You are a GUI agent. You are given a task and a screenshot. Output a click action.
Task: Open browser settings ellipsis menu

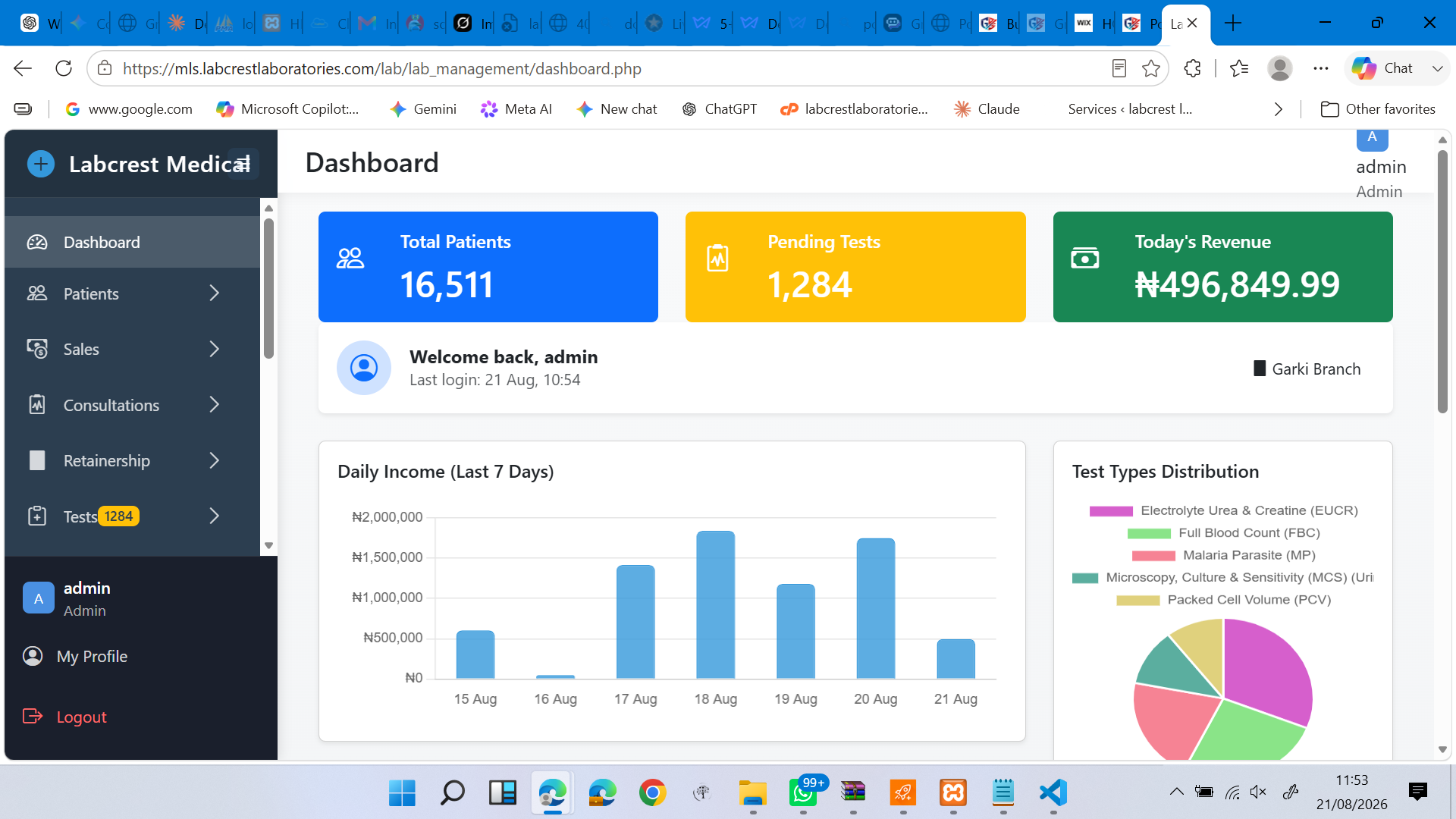click(x=1321, y=68)
